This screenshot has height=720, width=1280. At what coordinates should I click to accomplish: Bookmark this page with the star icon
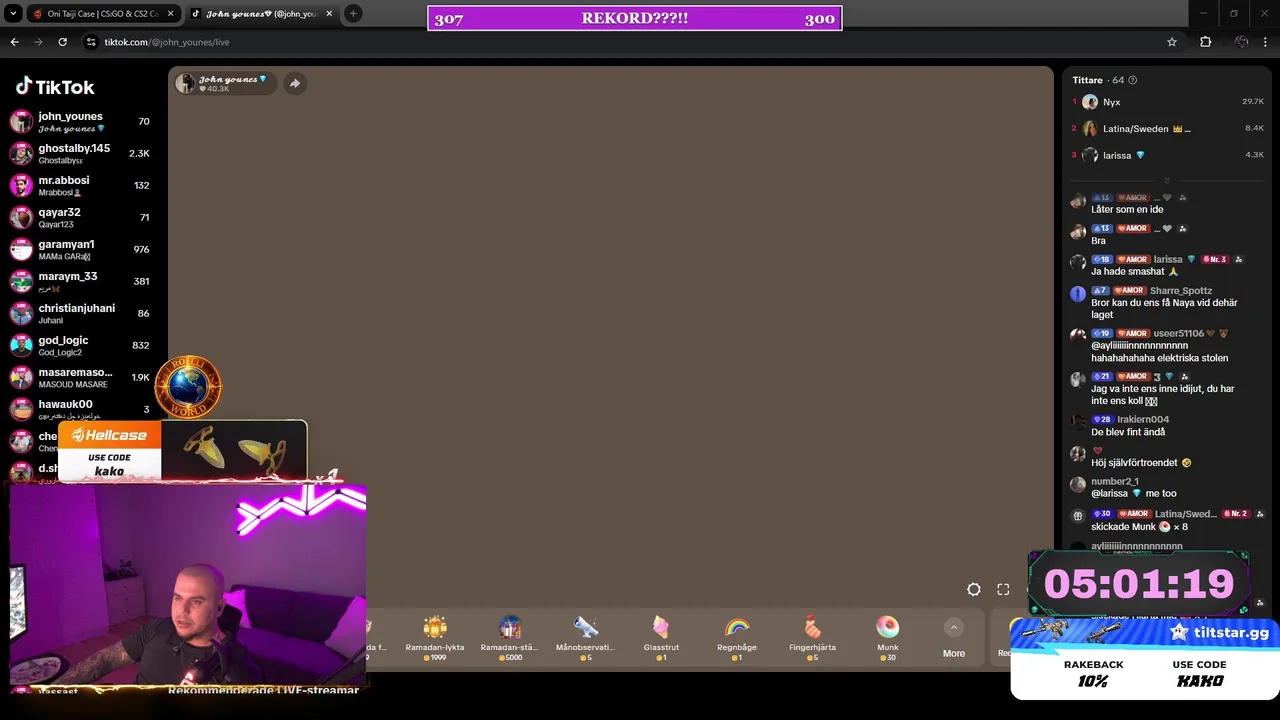click(1172, 42)
